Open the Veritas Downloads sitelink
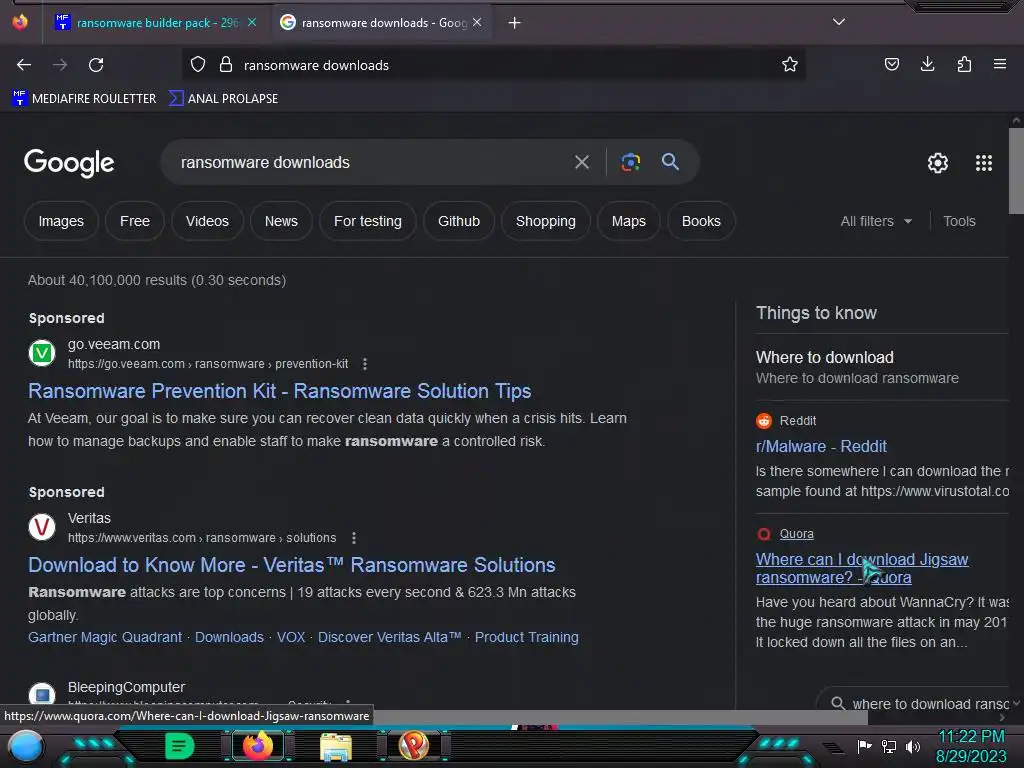 pyautogui.click(x=229, y=637)
